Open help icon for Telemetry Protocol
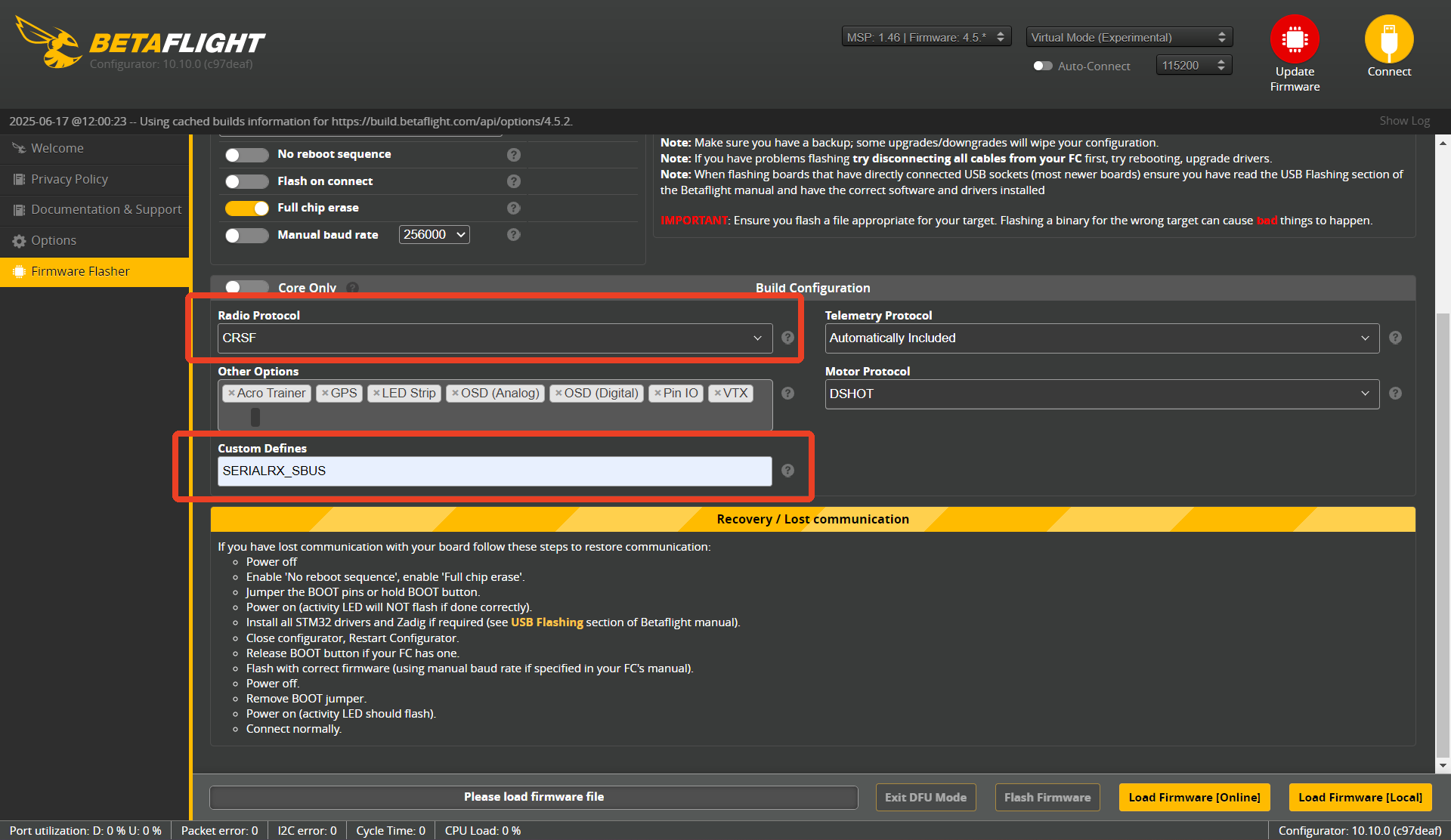The width and height of the screenshot is (1451, 840). 1395,338
